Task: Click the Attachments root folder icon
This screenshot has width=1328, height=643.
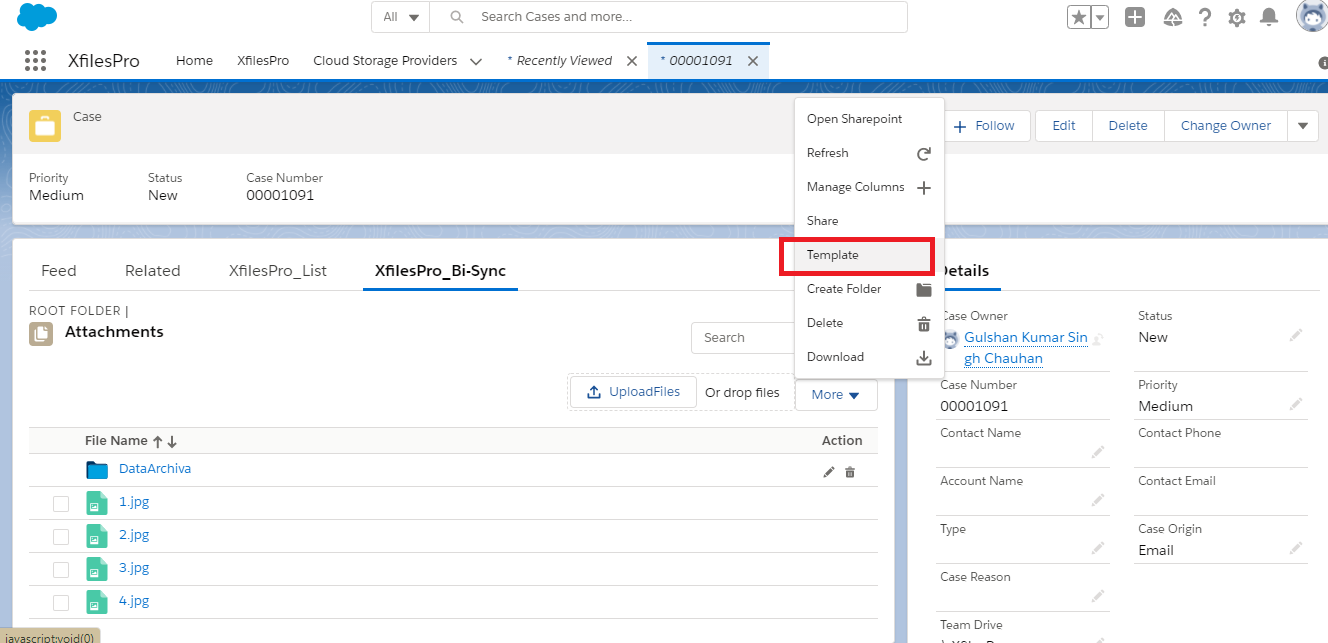Action: [x=41, y=335]
